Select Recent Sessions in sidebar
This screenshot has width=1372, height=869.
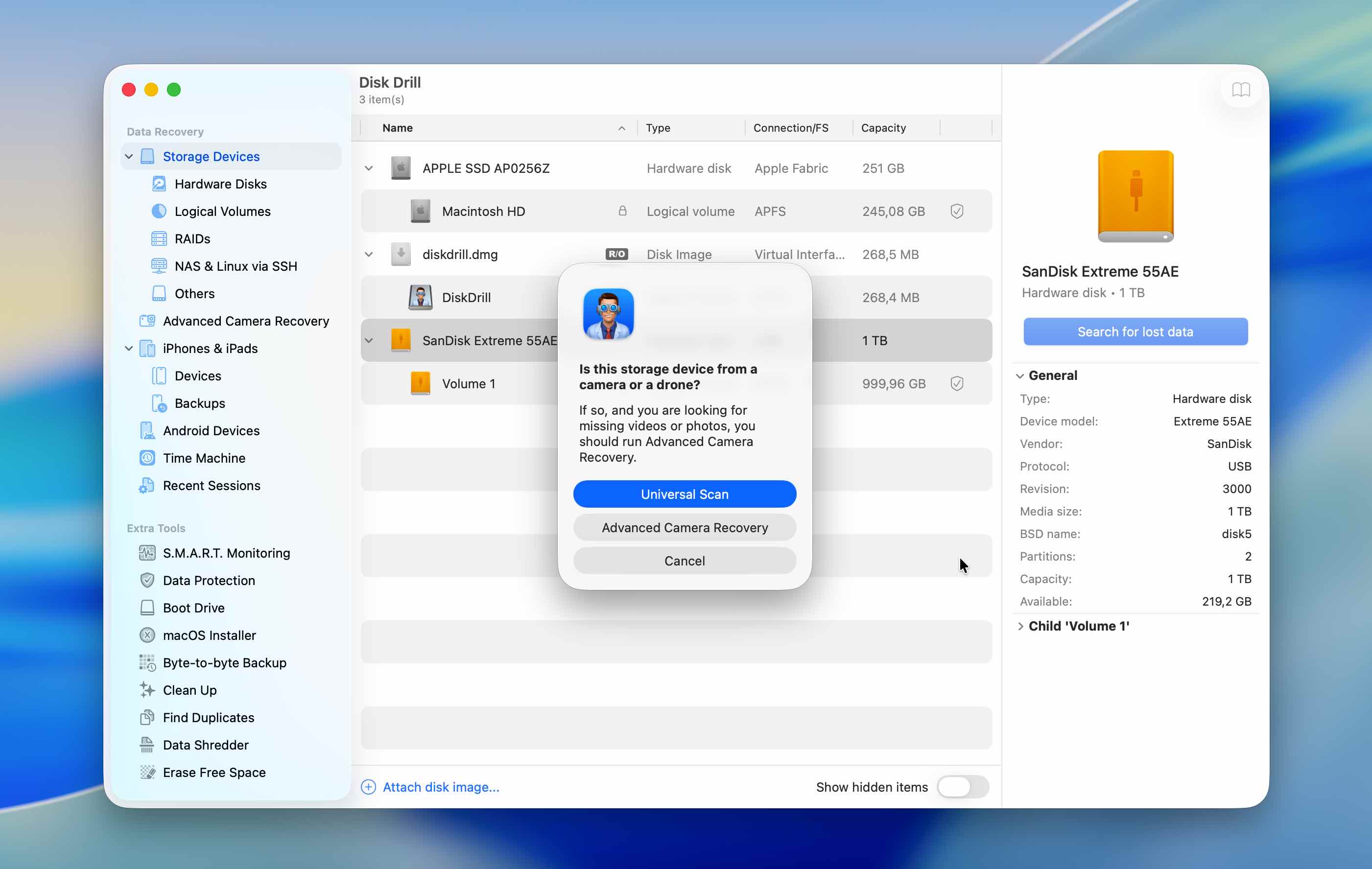coord(212,486)
